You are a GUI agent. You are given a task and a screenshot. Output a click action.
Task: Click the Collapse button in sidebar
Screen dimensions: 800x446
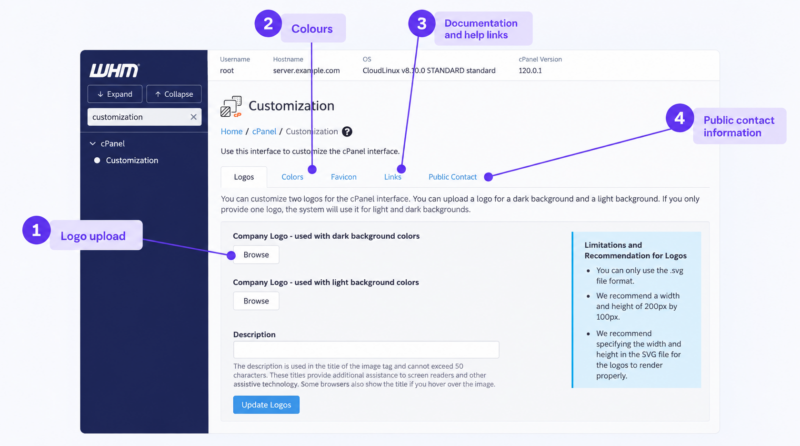174,94
